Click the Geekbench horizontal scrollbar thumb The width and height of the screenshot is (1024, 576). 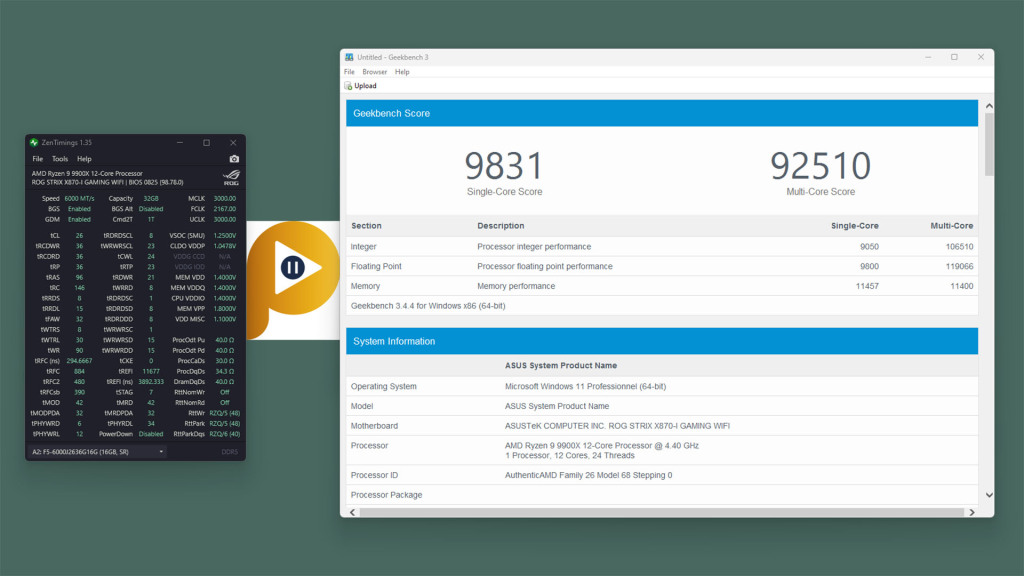(662, 513)
